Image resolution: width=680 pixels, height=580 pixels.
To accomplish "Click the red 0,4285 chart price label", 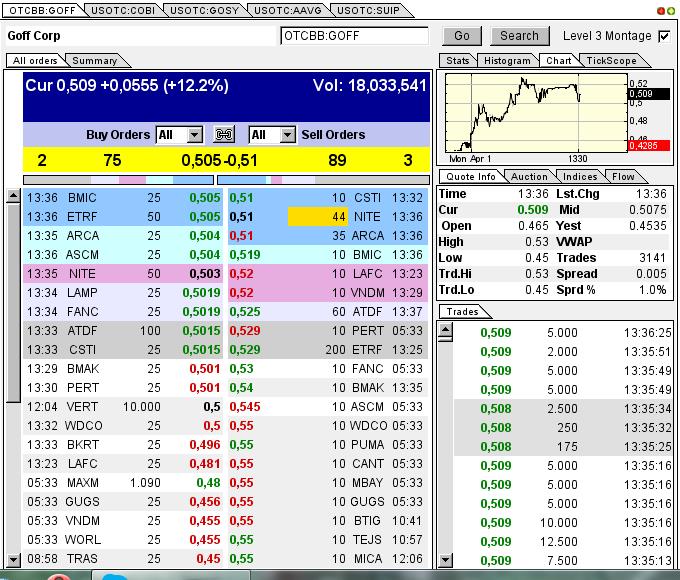I will click(x=649, y=146).
